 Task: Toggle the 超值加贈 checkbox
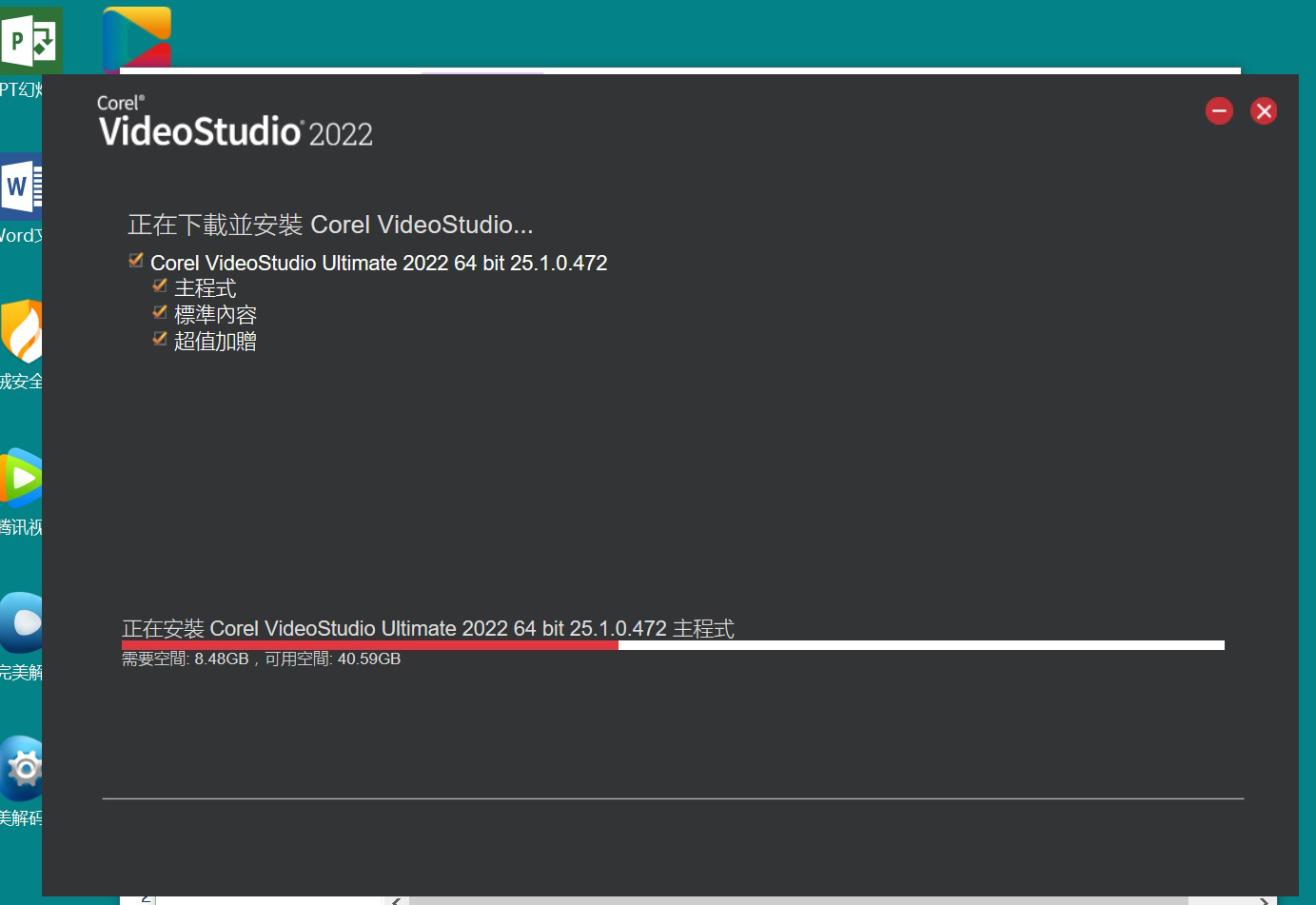(x=160, y=339)
